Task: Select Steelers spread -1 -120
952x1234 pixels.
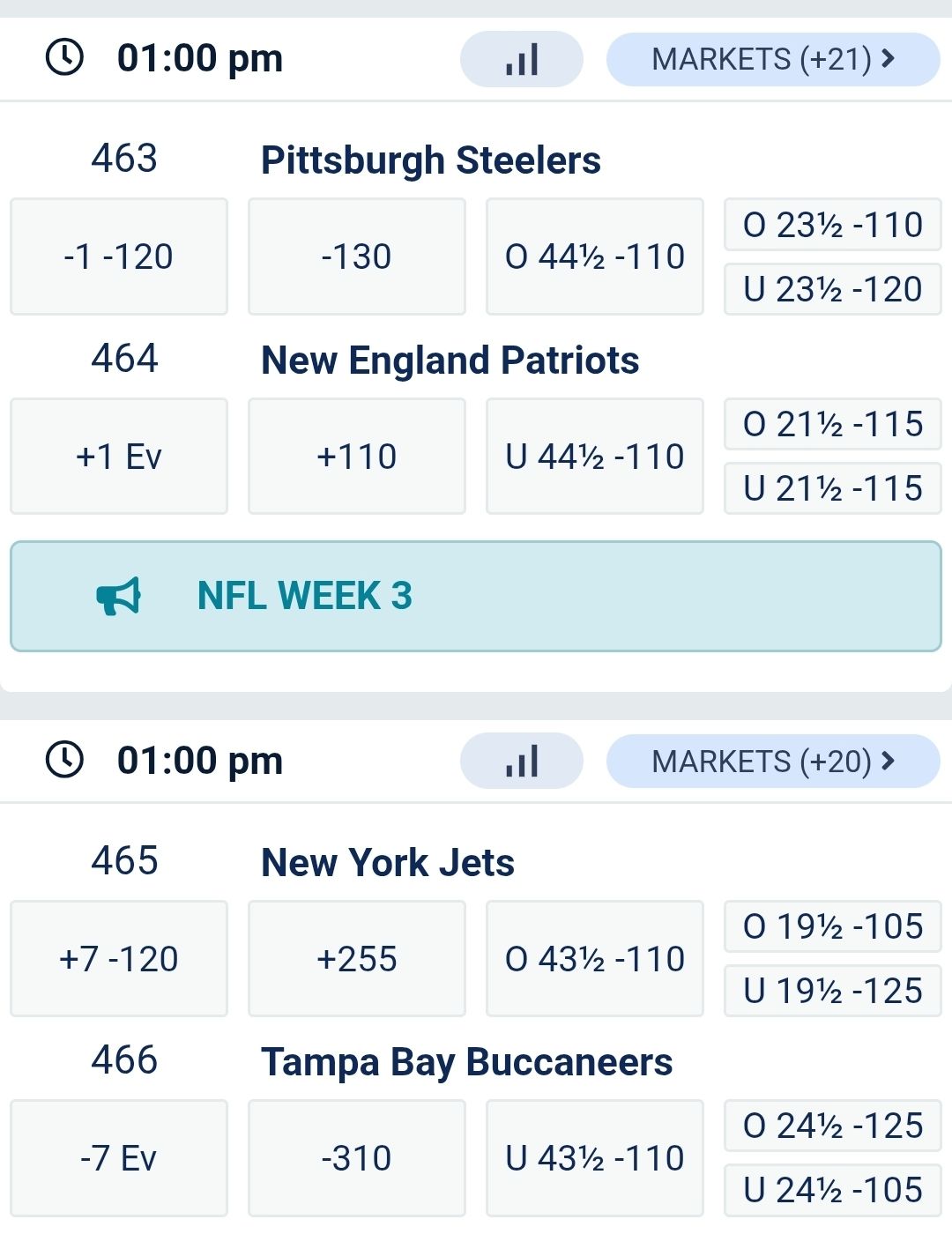Action: (x=119, y=256)
